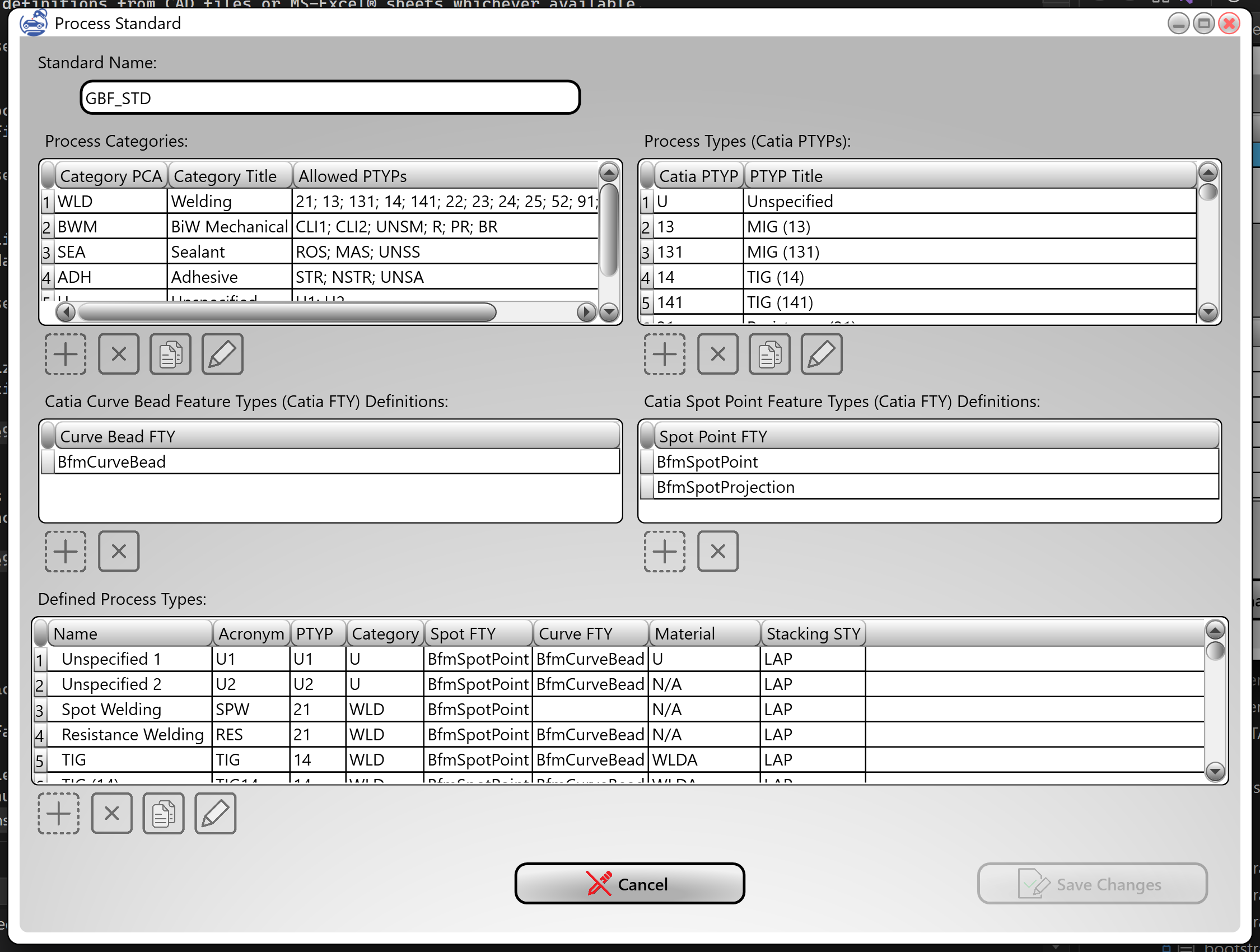Image resolution: width=1260 pixels, height=952 pixels.
Task: Edit the selected Process Category
Action: coord(222,354)
